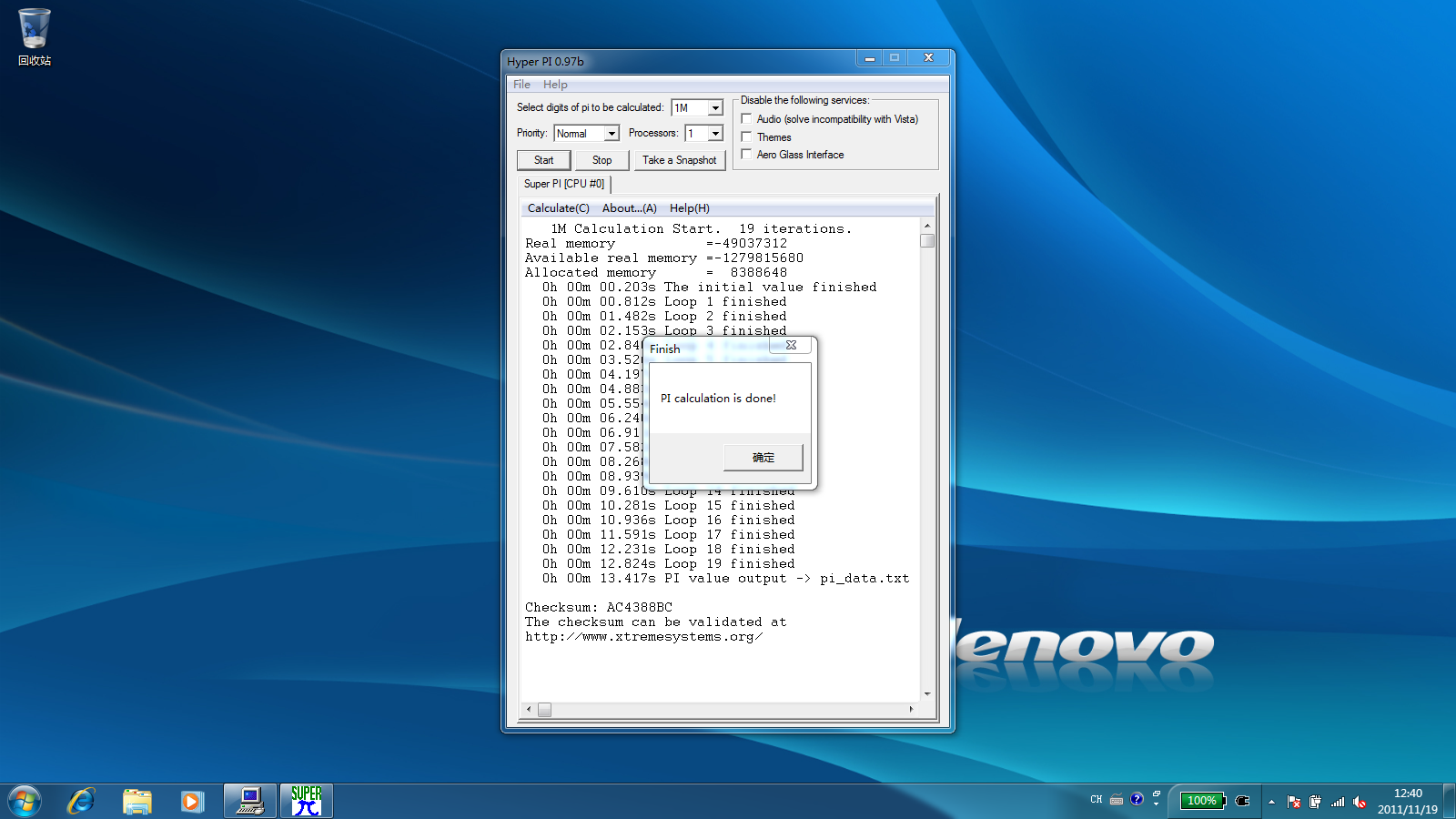
Task: Open Windows Explorer folder icon in taskbar
Action: [x=137, y=802]
